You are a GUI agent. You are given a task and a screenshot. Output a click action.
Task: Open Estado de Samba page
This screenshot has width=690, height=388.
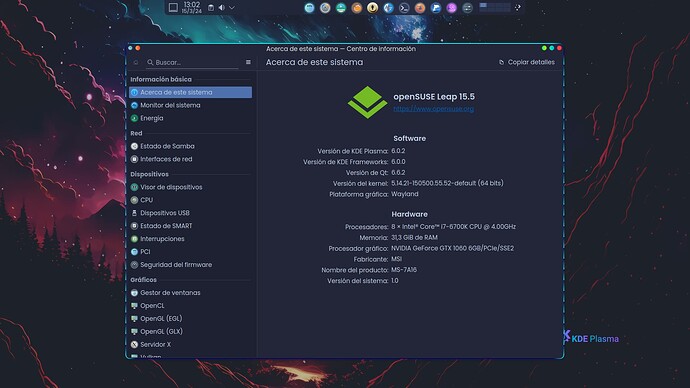191,146
